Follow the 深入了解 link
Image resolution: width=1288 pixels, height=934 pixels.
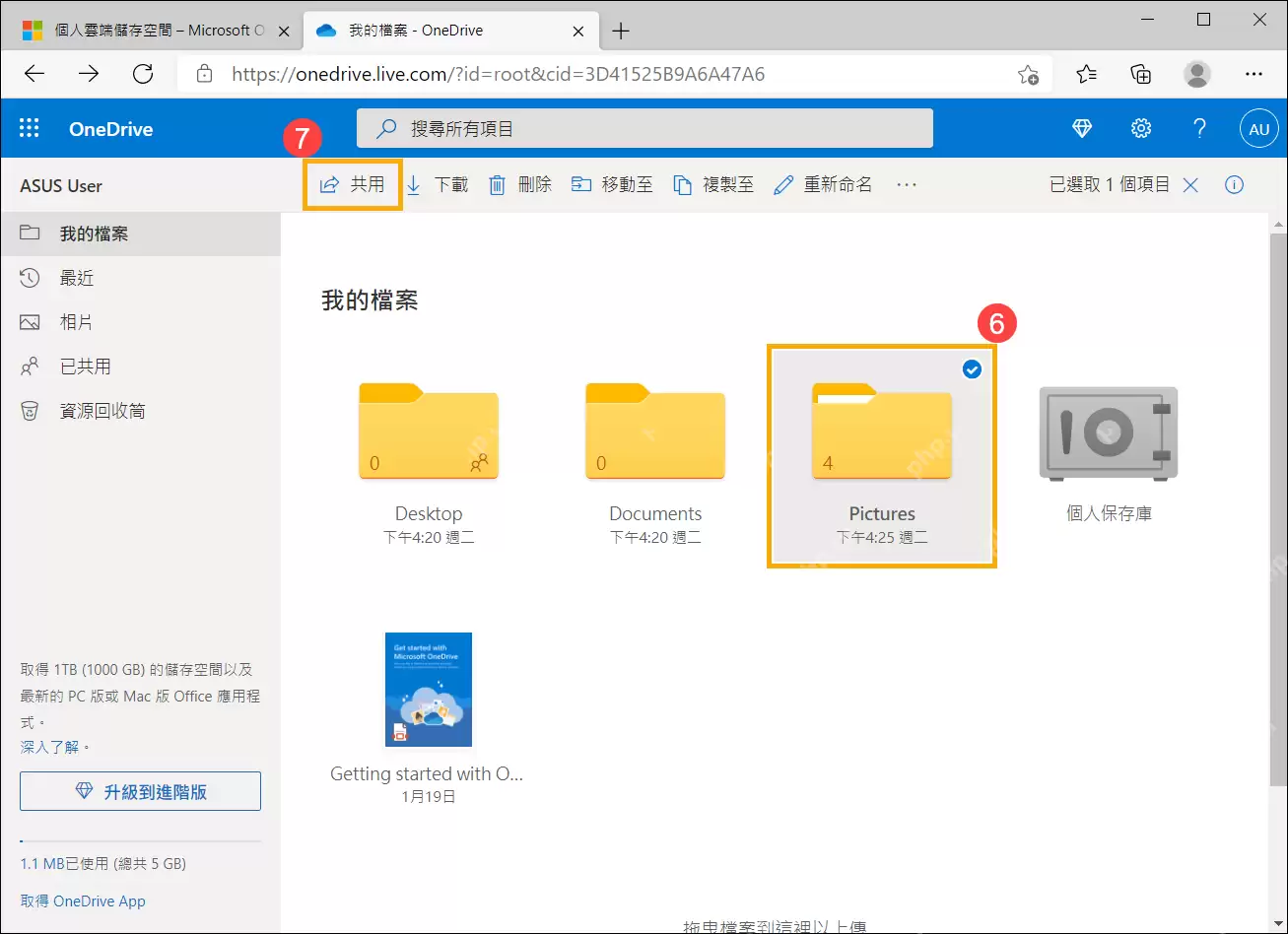49,747
